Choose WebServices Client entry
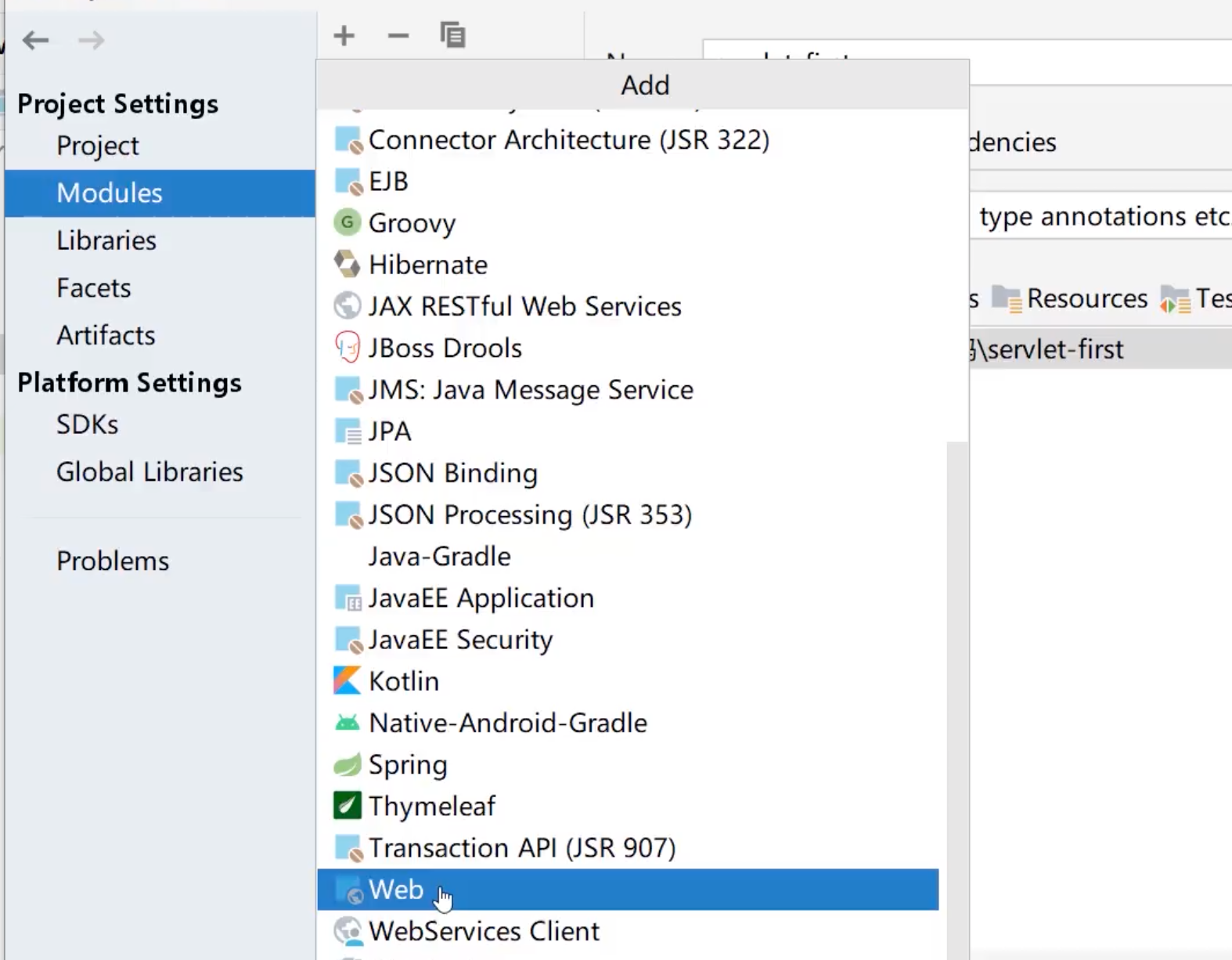The width and height of the screenshot is (1232, 960). (484, 931)
